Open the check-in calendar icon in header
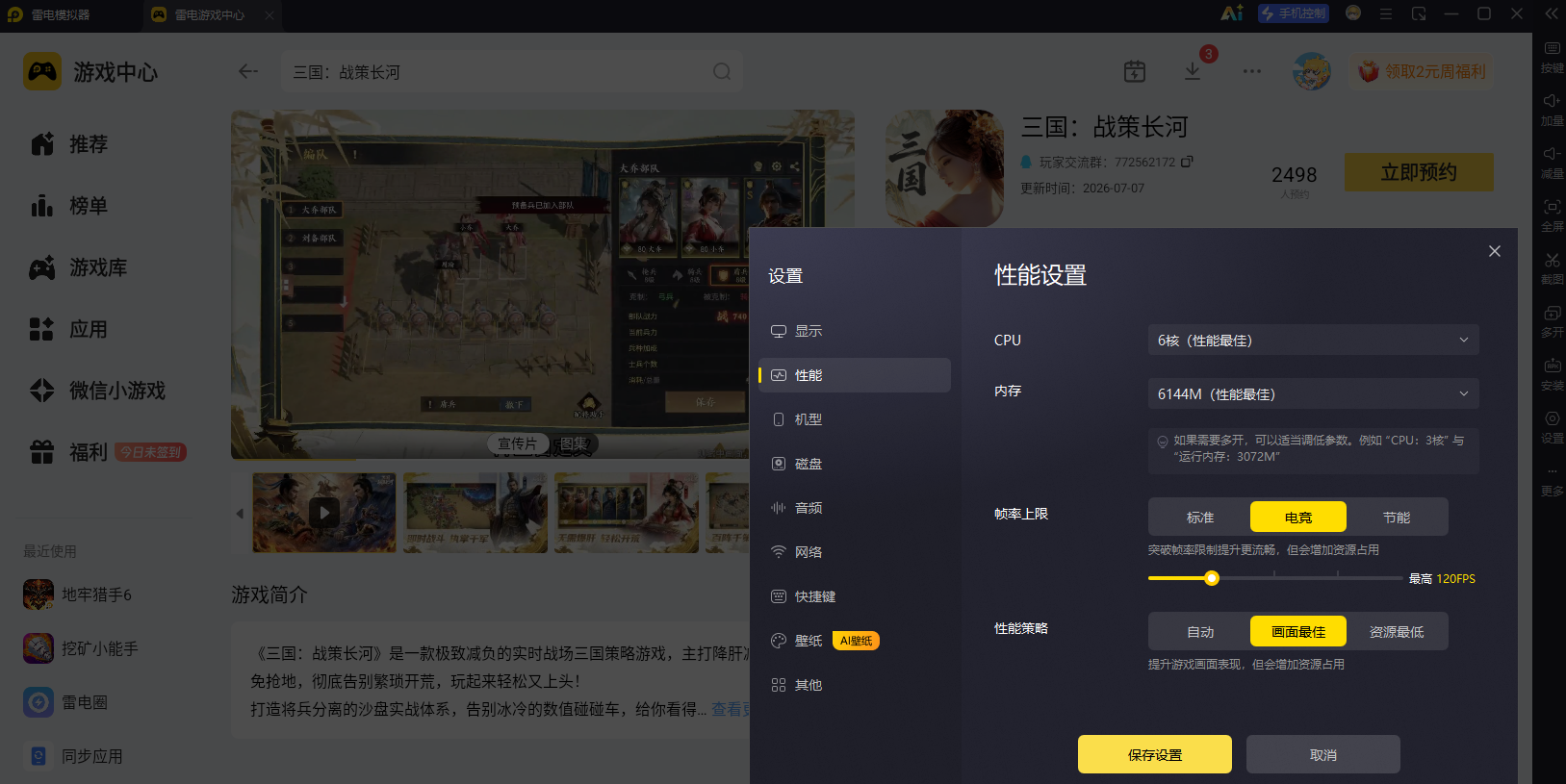 tap(1135, 71)
